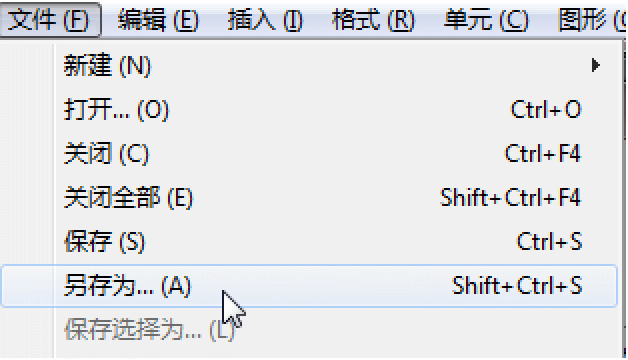This screenshot has height=360, width=628.
Task: Click the Ctrl+F4 shortcut beside 关闭
Action: [543, 153]
